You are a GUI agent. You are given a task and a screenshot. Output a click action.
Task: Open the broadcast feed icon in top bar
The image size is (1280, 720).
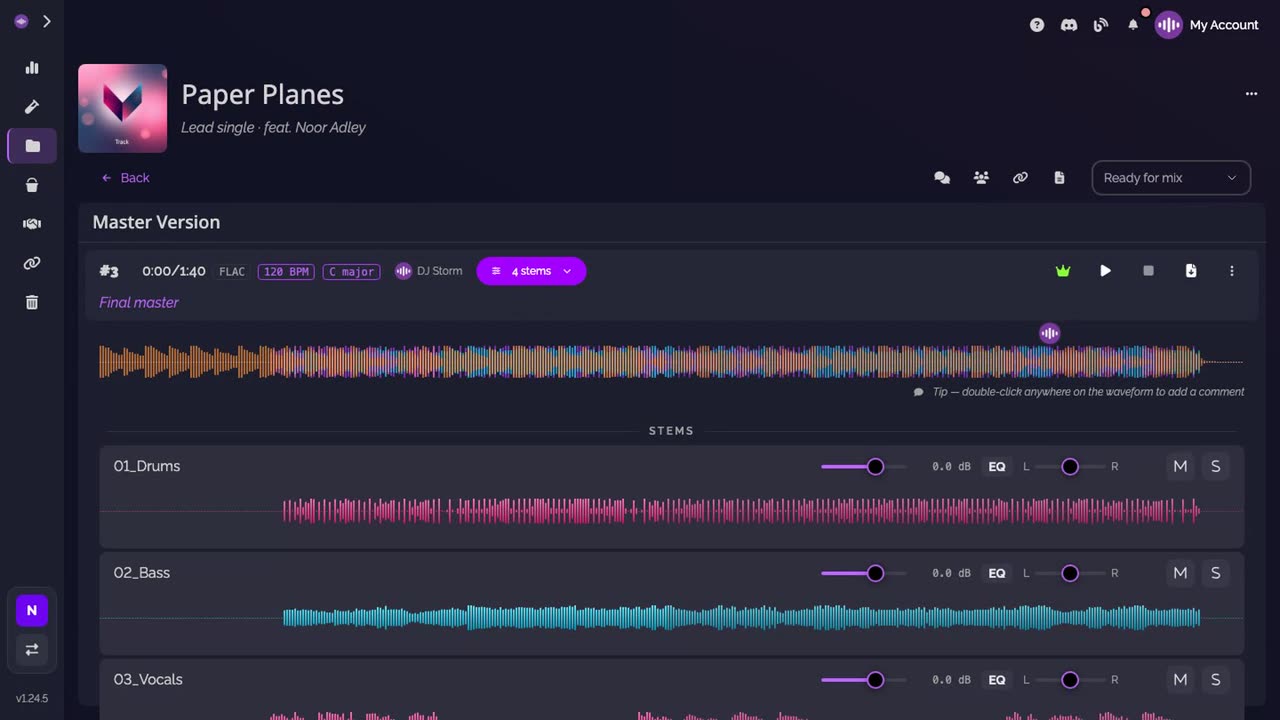(x=1101, y=25)
